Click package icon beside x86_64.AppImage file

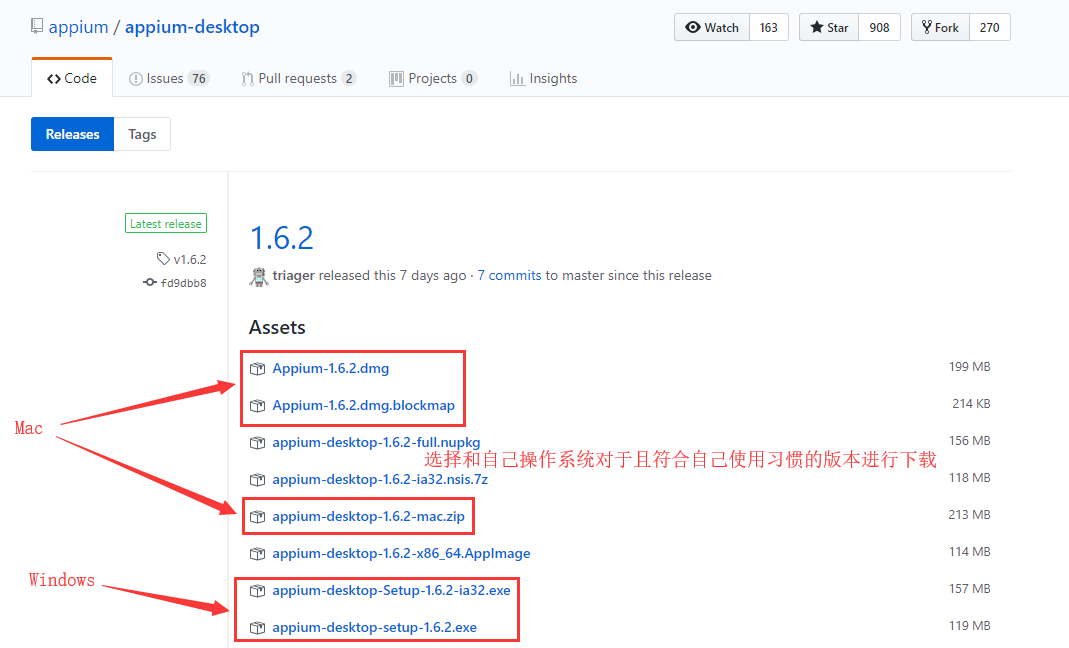click(257, 554)
